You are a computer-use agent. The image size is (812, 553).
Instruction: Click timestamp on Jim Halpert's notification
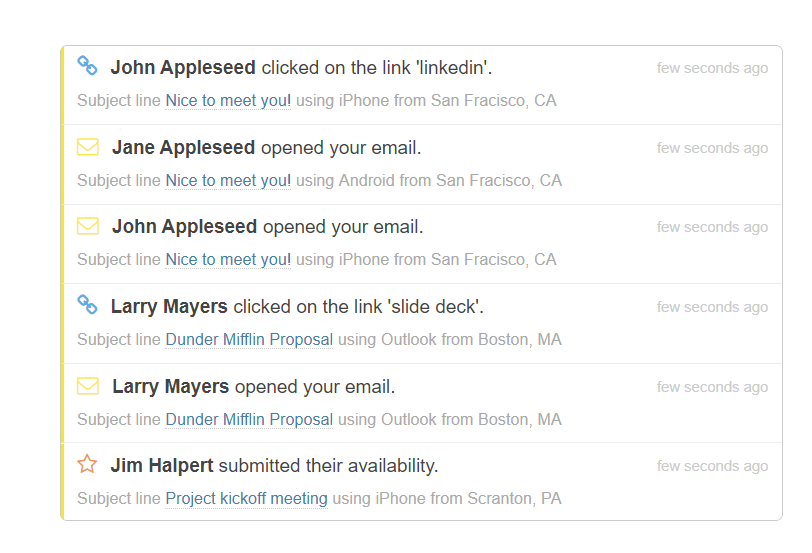click(x=712, y=466)
